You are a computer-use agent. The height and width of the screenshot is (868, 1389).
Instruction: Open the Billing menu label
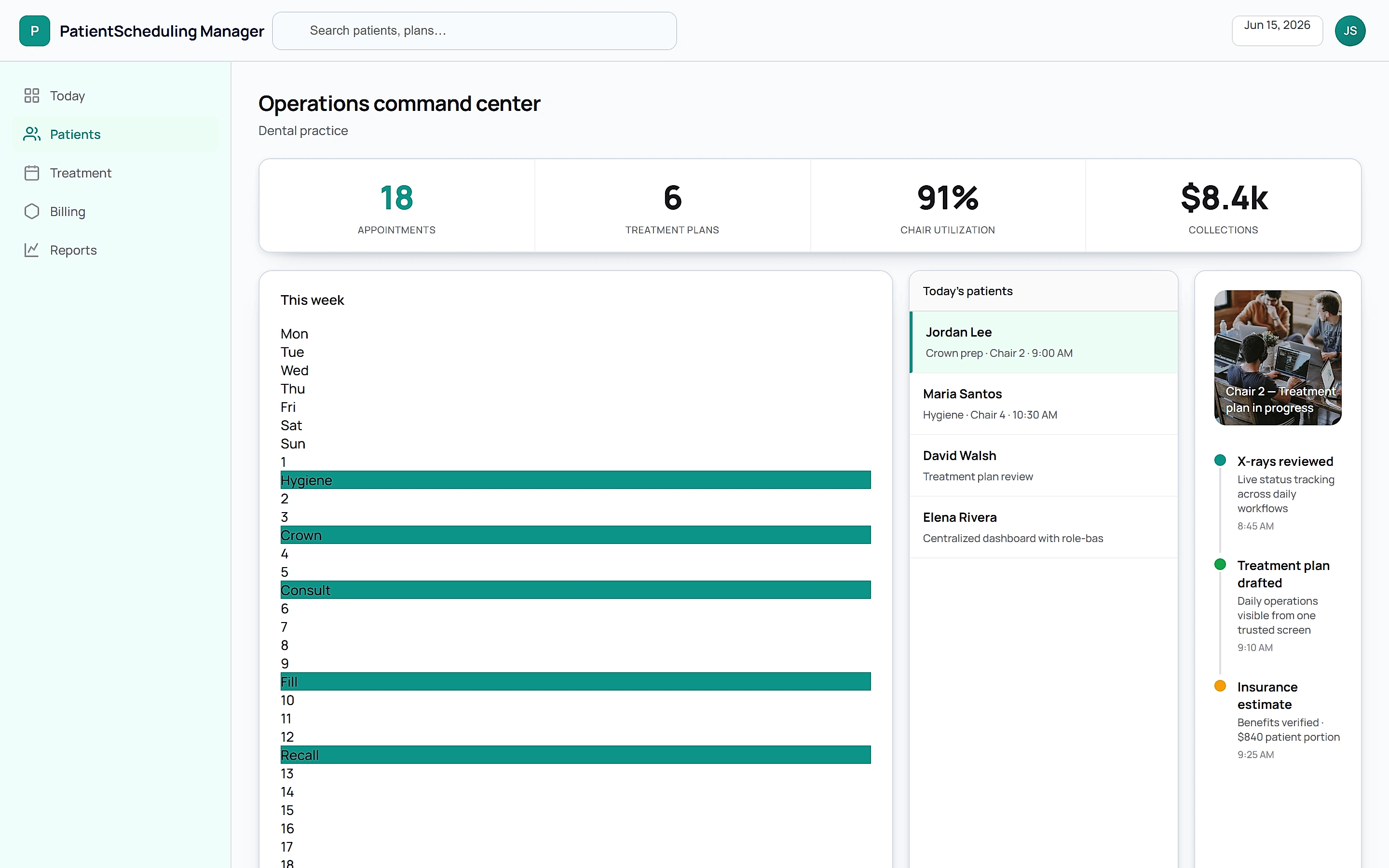[x=68, y=212]
